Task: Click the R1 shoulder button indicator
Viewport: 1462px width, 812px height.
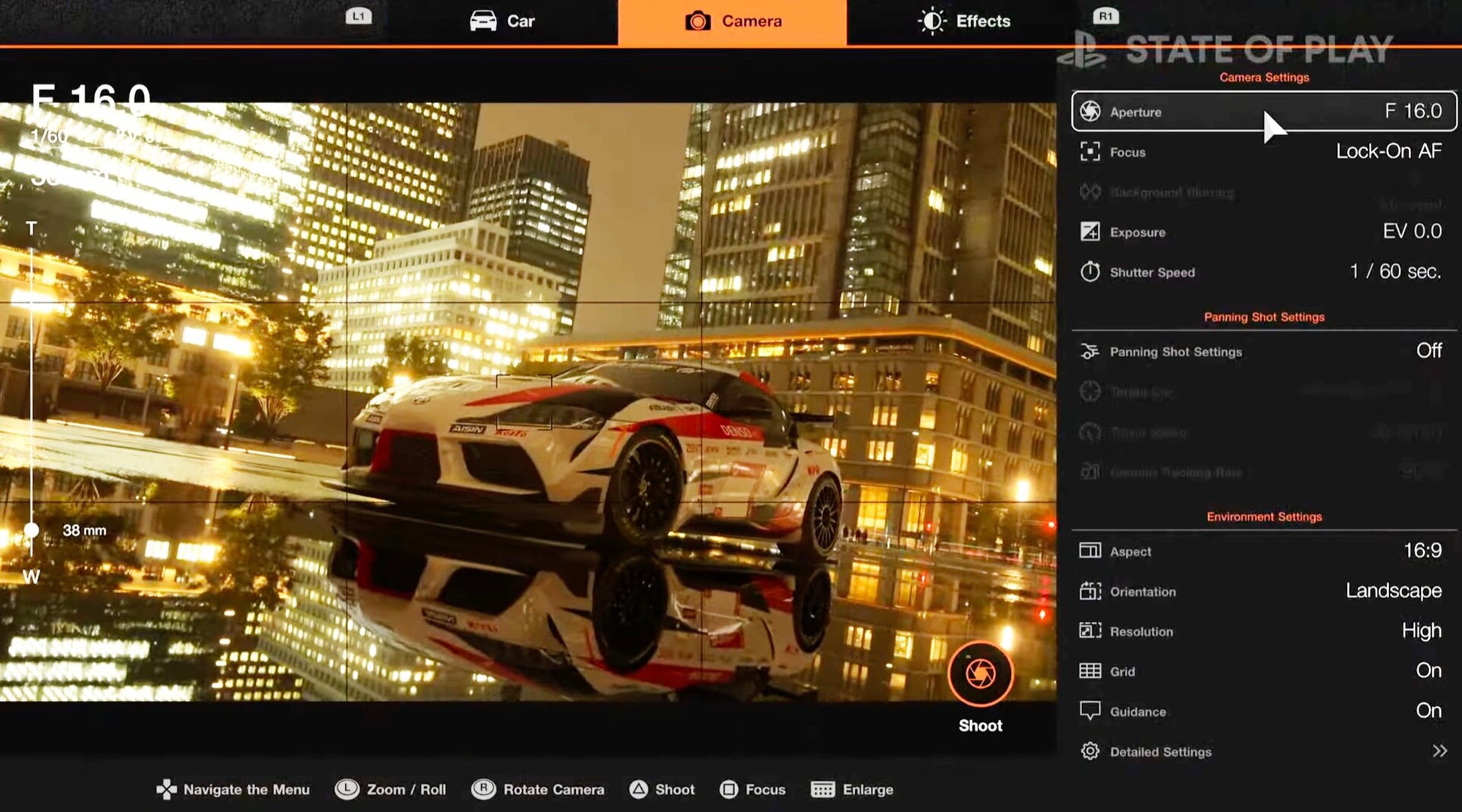Action: click(1106, 16)
